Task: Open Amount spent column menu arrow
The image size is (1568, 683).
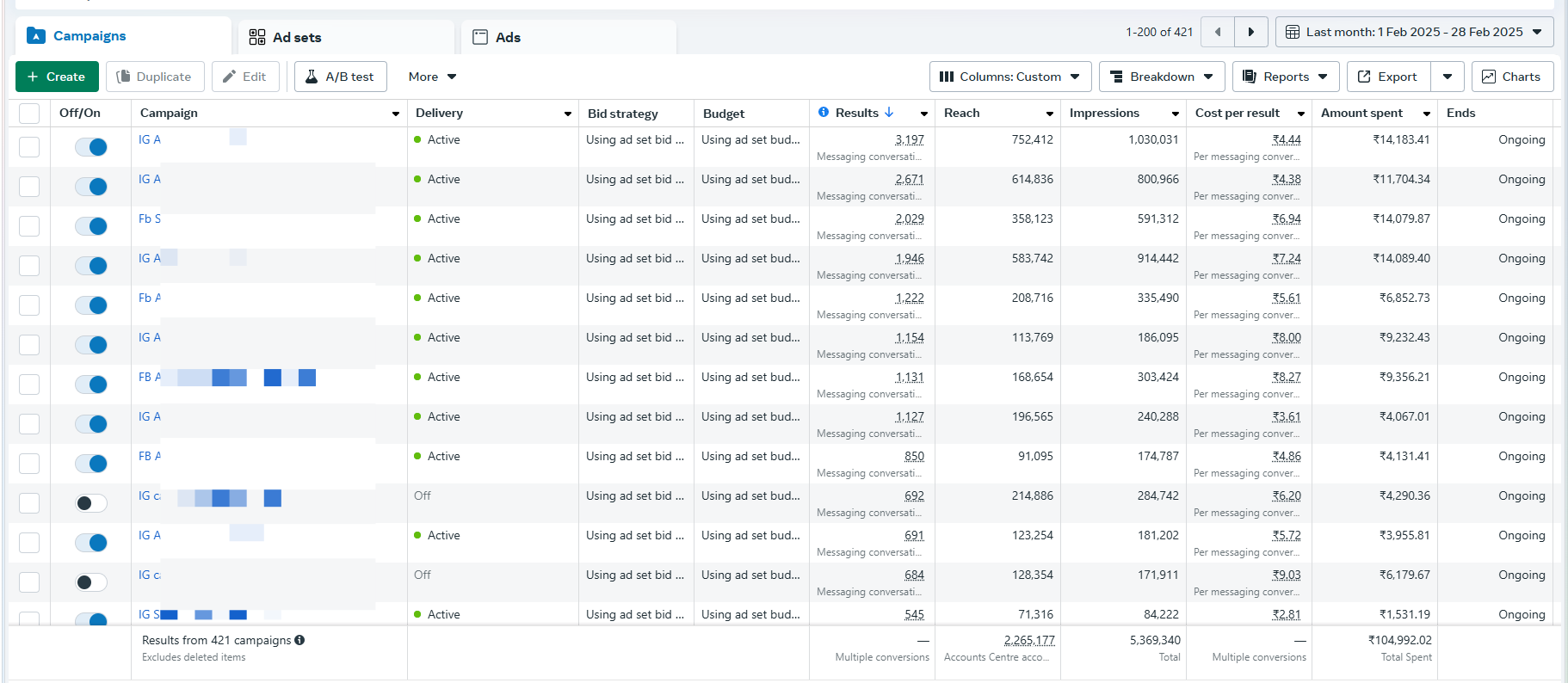Action: (1427, 114)
